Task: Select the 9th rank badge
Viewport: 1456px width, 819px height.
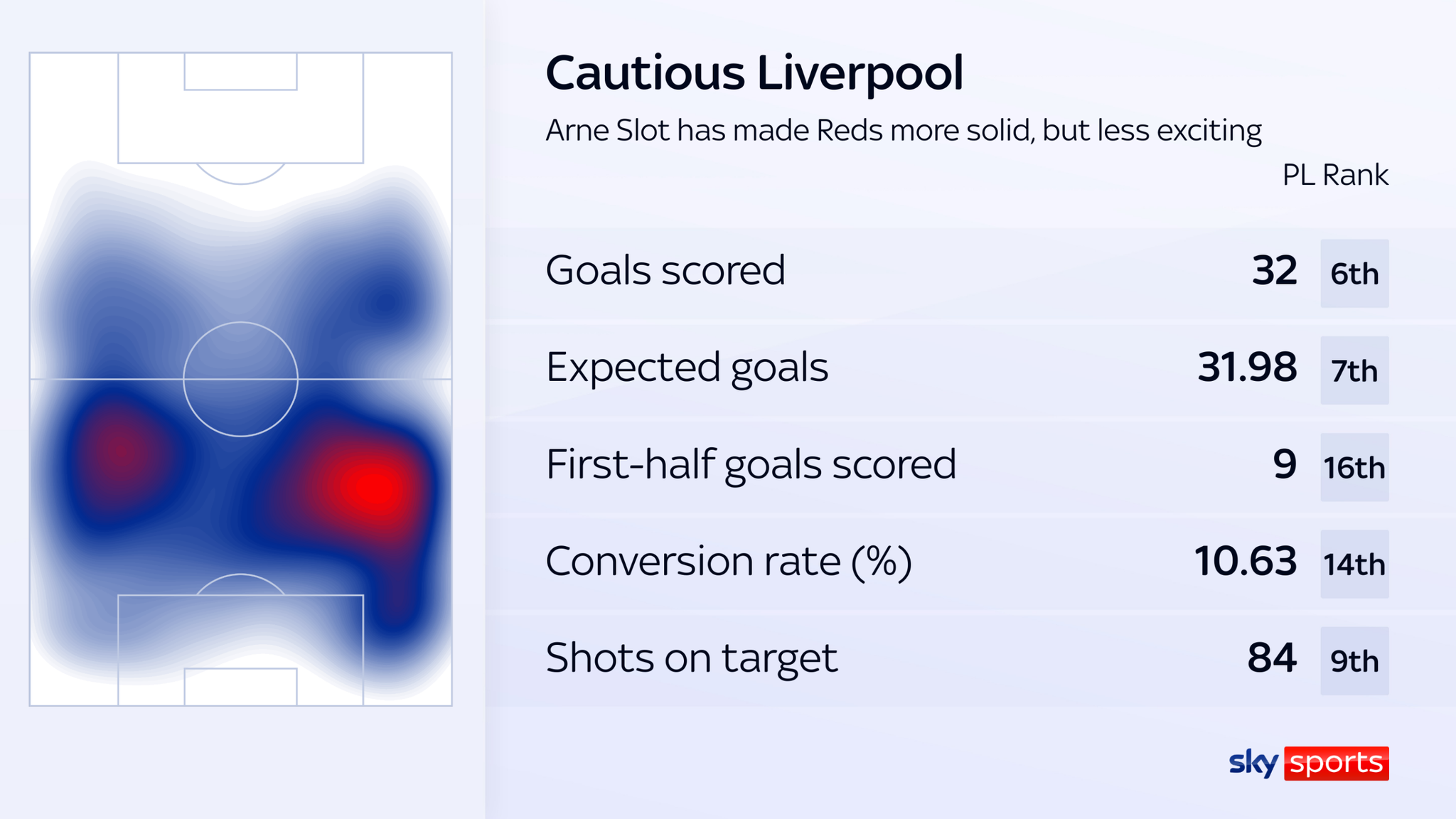Action: click(x=1354, y=660)
